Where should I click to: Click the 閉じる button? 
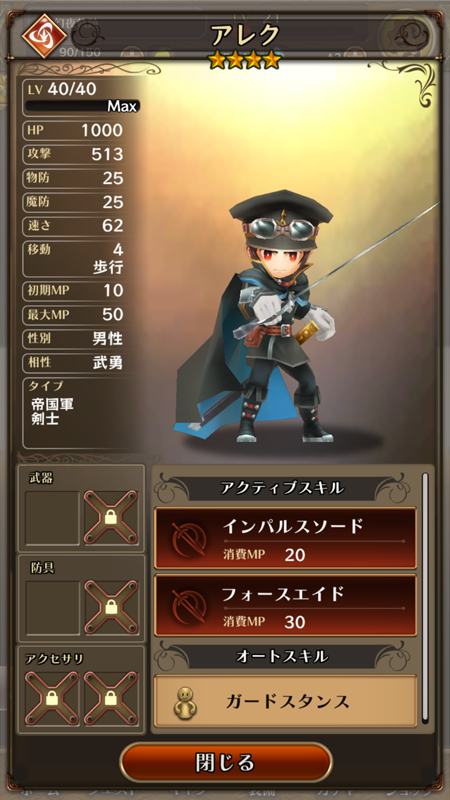[225, 763]
